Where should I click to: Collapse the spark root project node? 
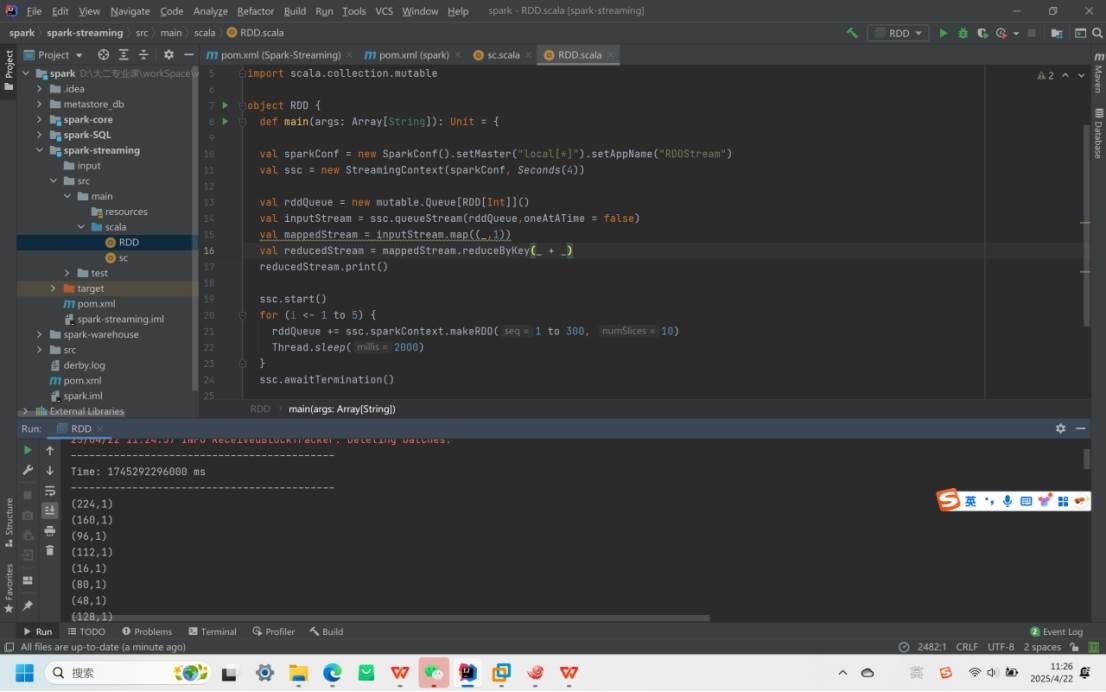click(26, 73)
